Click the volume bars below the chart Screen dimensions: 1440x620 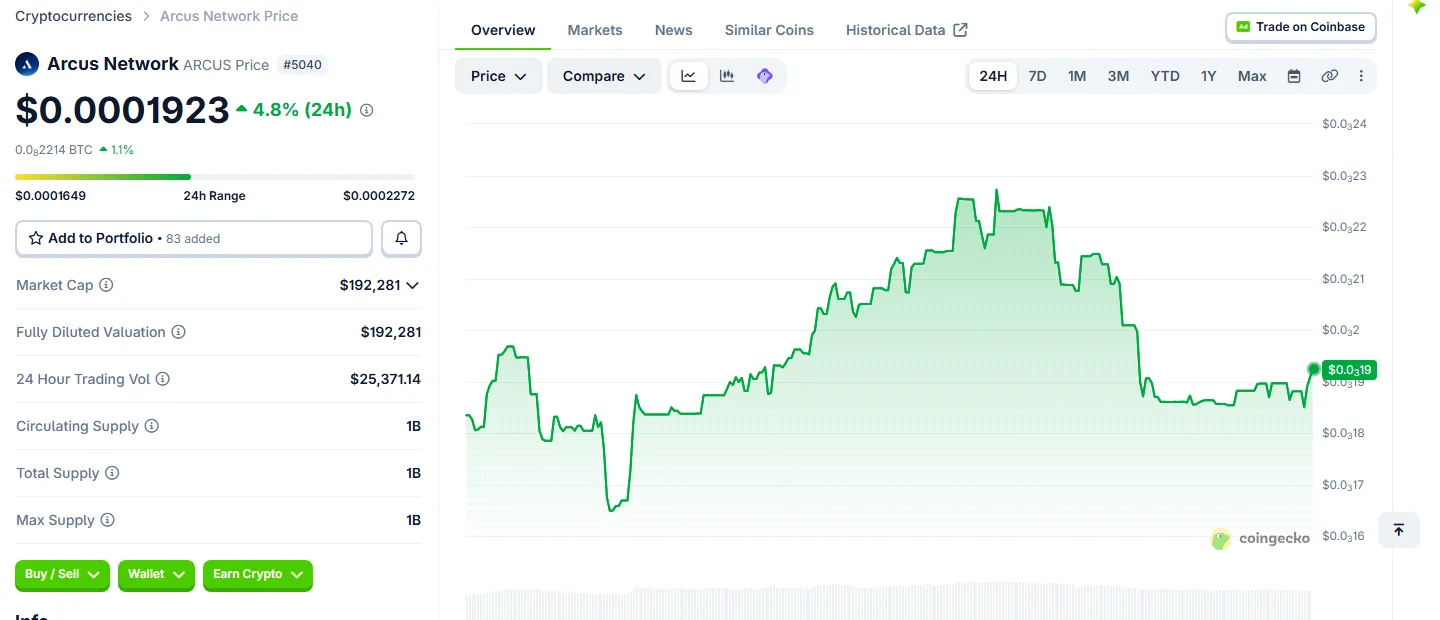(x=889, y=601)
